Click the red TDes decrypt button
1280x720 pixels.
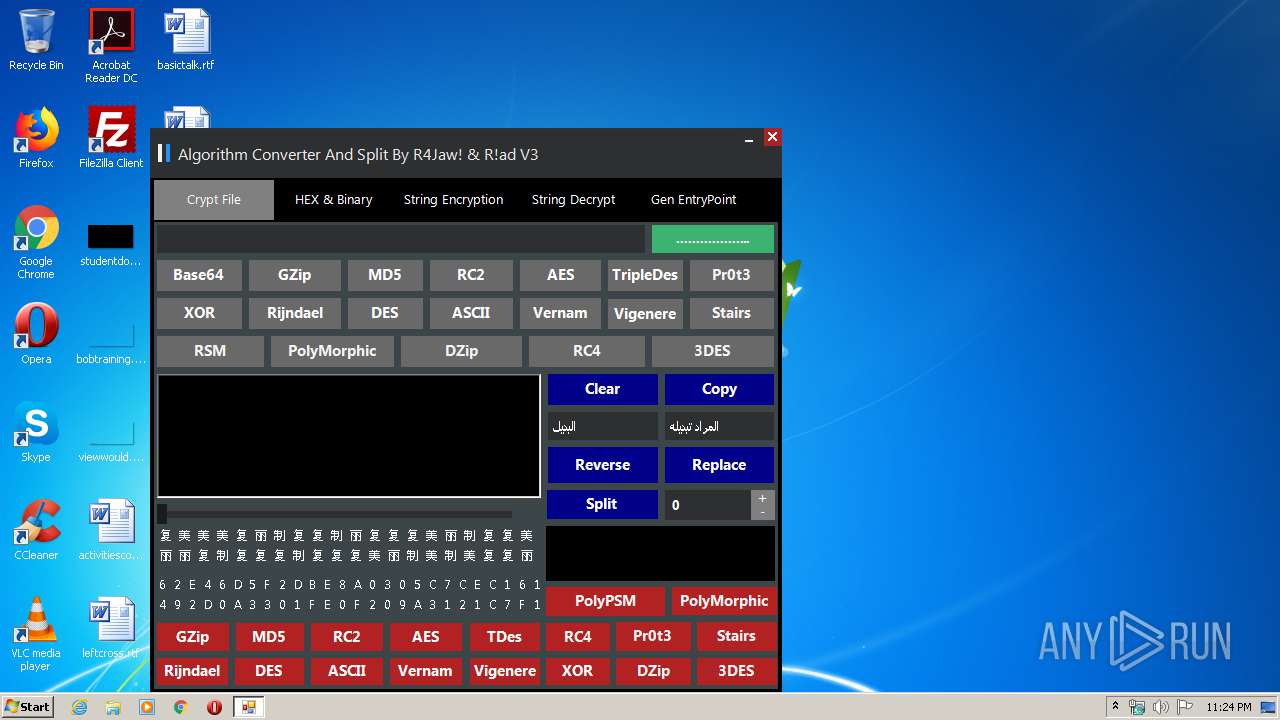coord(504,637)
